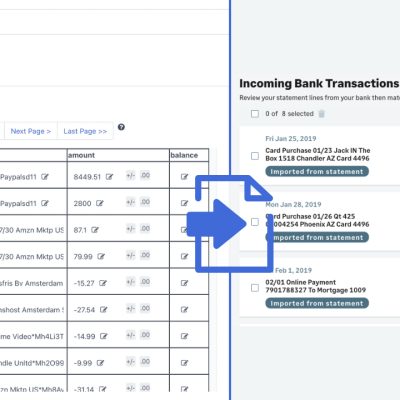The height and width of the screenshot is (400, 400).
Task: Click the .00 button on the 87.1 row
Action: click(145, 229)
